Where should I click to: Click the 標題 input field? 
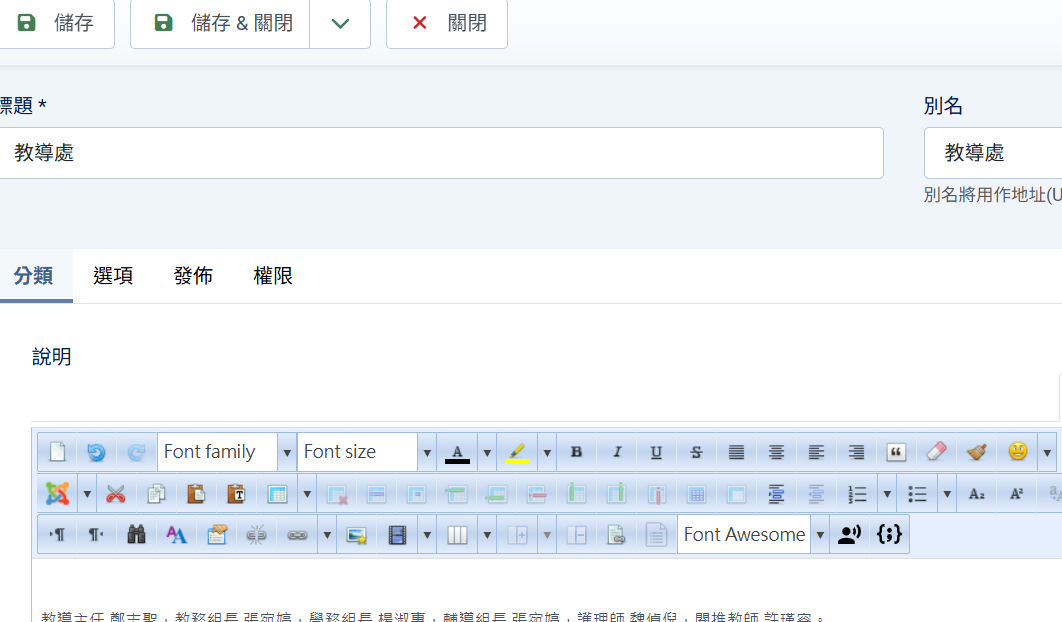440,153
